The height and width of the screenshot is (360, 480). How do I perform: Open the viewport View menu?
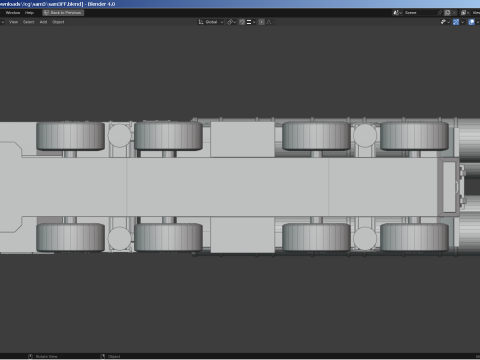coord(13,22)
